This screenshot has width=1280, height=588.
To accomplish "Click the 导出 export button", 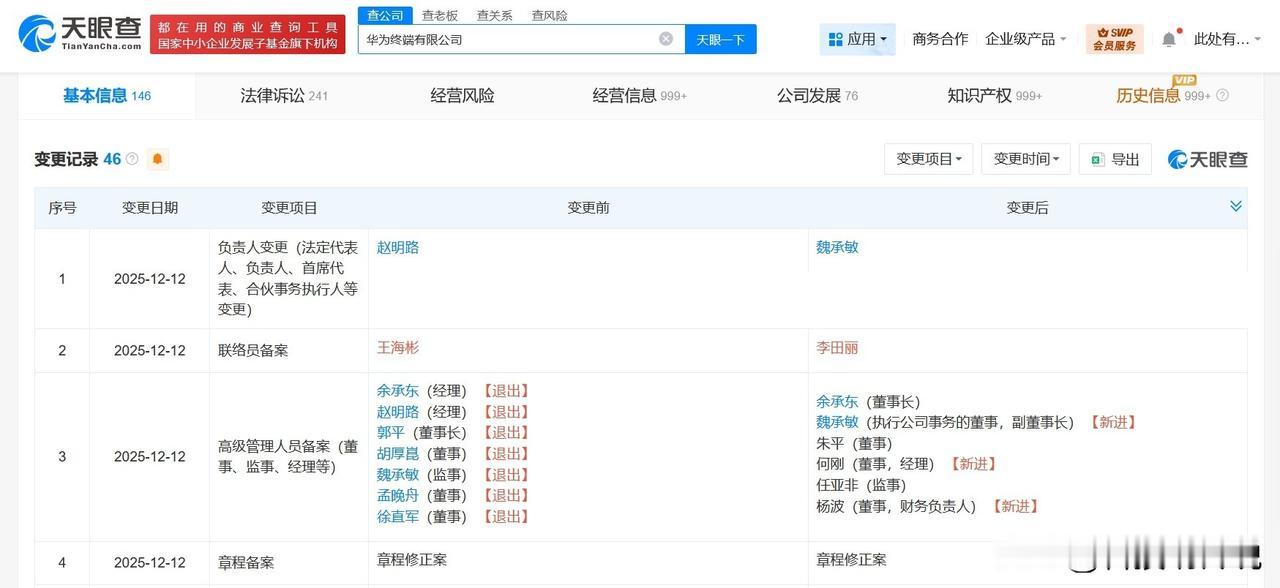I will point(1115,159).
